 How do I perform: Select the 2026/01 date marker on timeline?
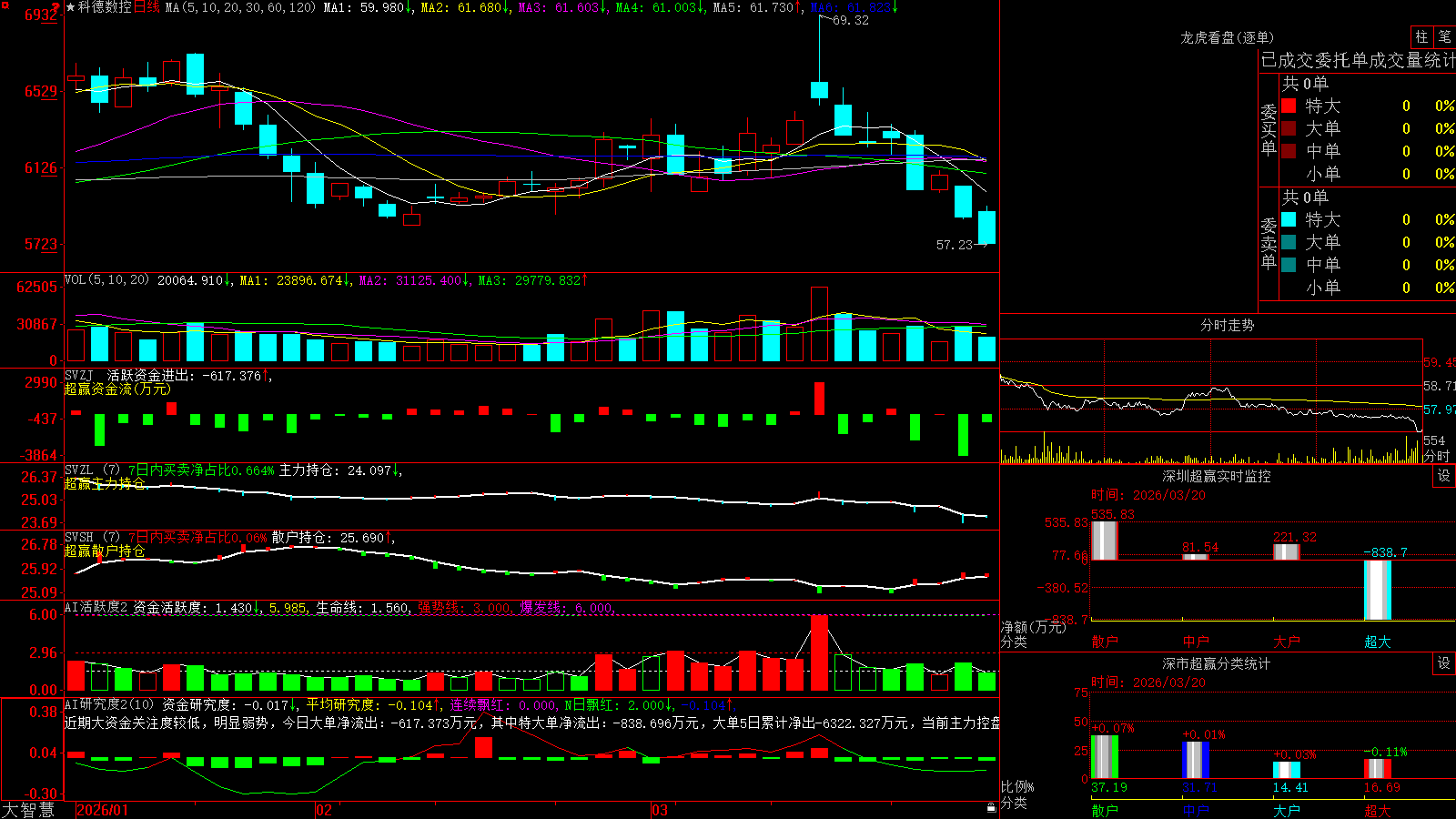coord(103,810)
